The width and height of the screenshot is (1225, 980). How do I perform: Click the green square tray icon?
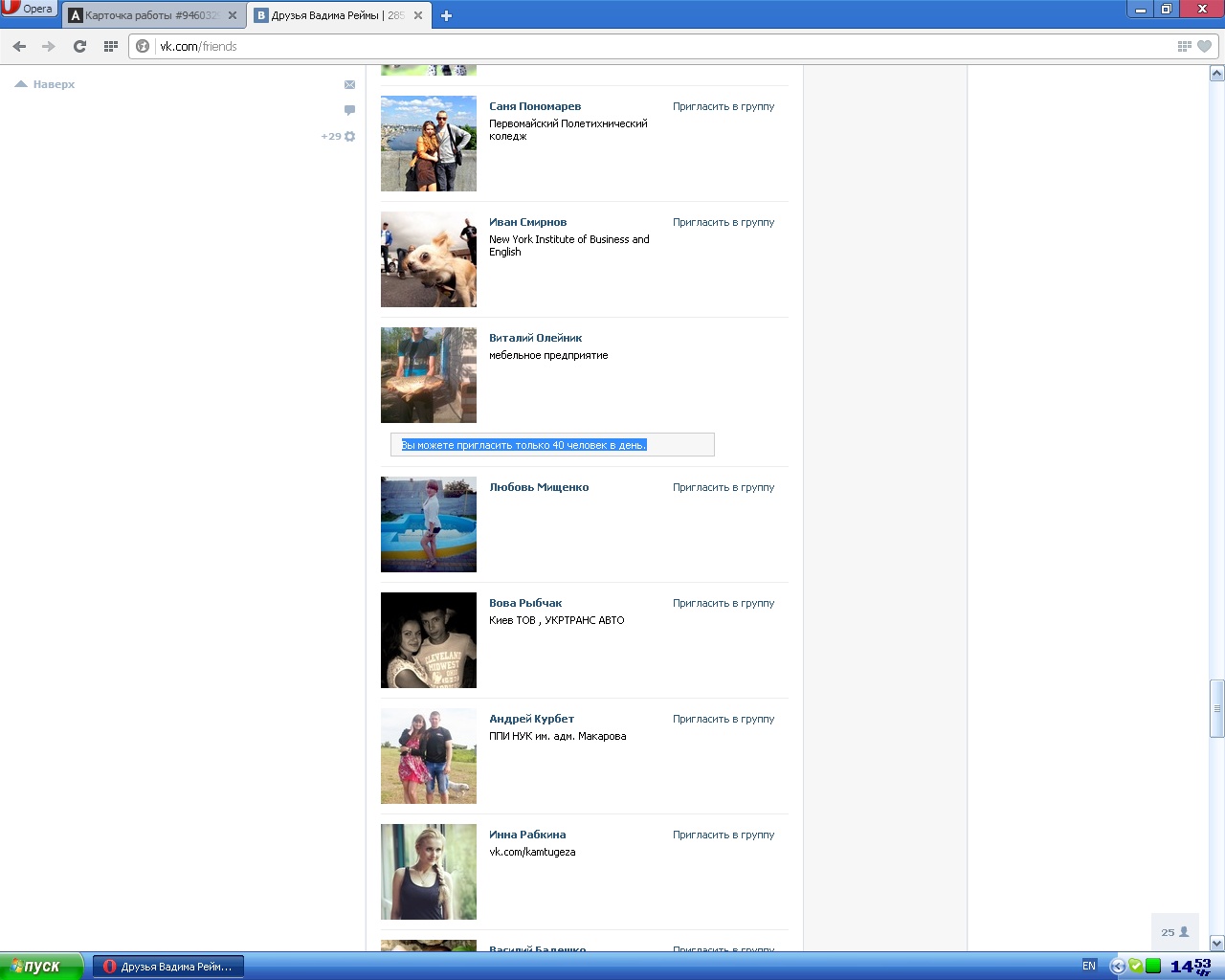click(1153, 966)
